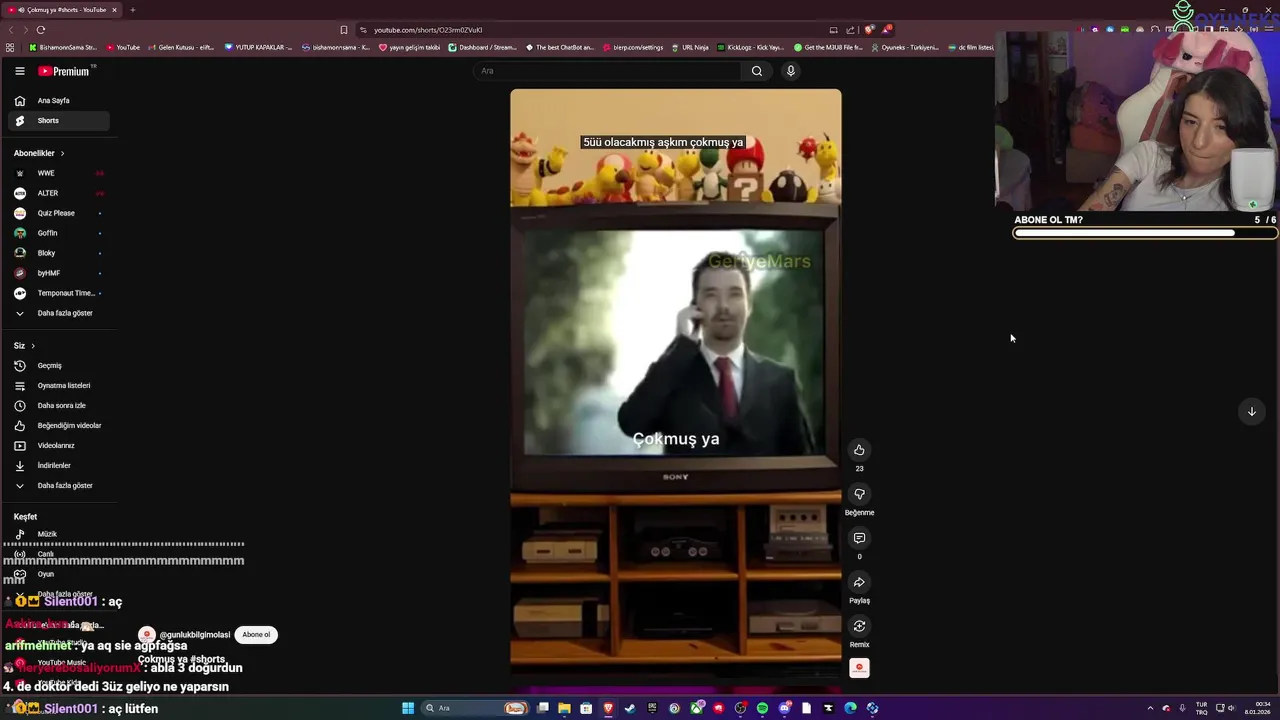Select the Çokmuş ya #shorts tab
1280x720 pixels.
[x=62, y=10]
